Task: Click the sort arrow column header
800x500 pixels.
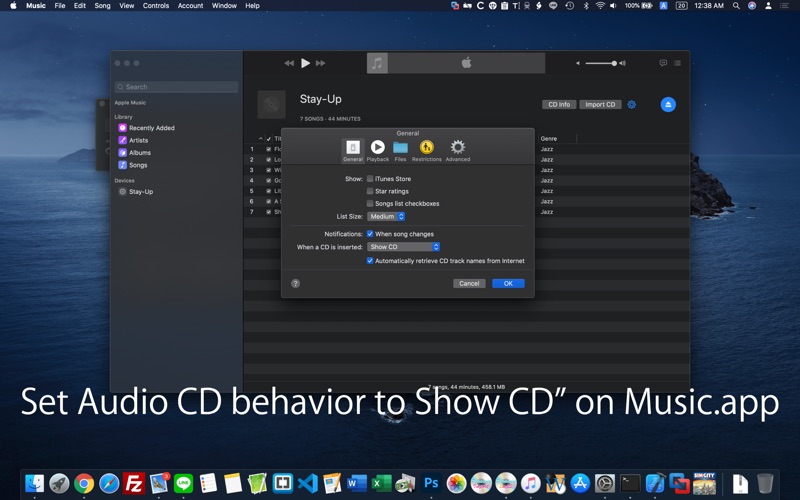Action: [260, 138]
